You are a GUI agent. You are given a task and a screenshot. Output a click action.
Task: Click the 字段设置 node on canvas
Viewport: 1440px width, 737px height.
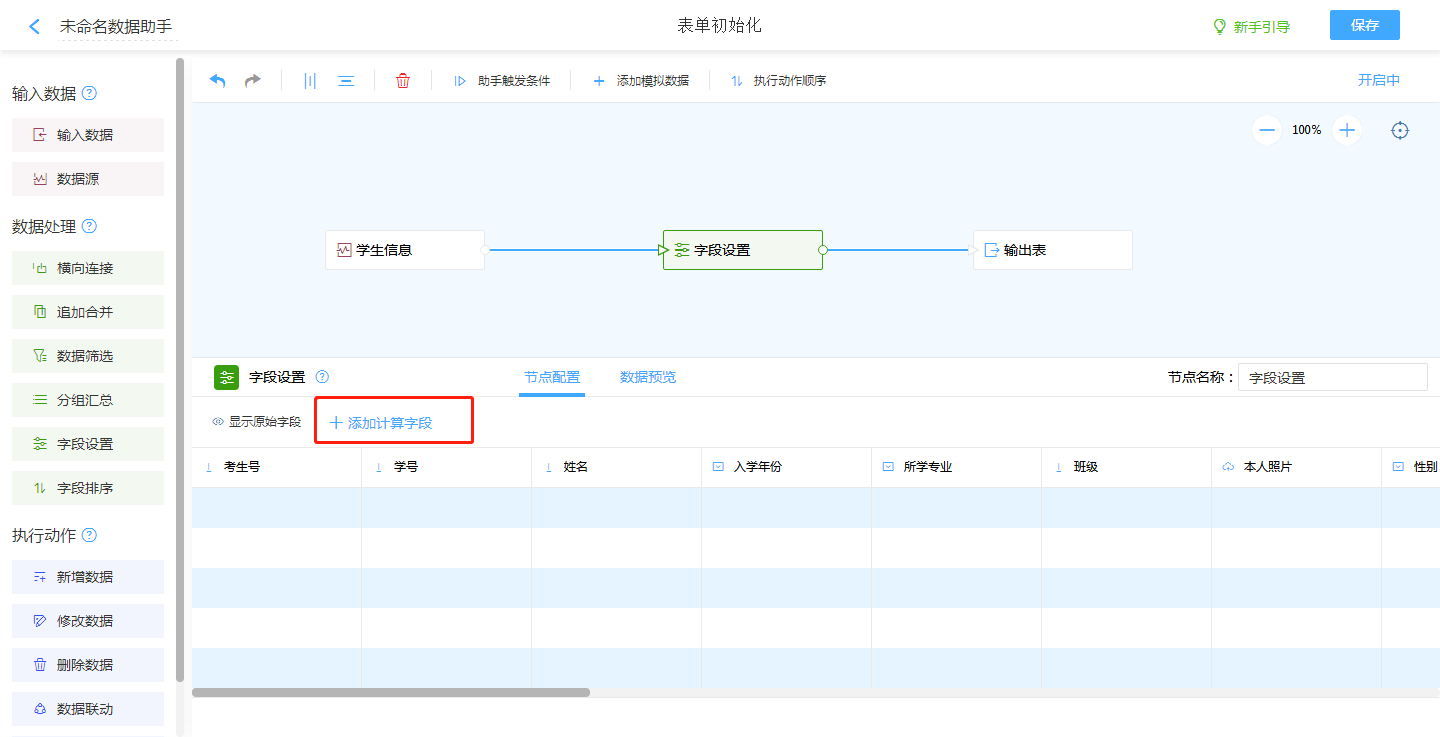[743, 250]
